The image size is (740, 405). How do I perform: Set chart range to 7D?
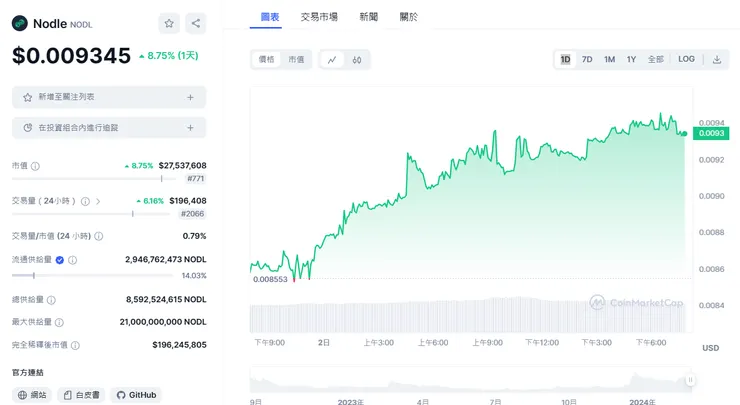(587, 59)
